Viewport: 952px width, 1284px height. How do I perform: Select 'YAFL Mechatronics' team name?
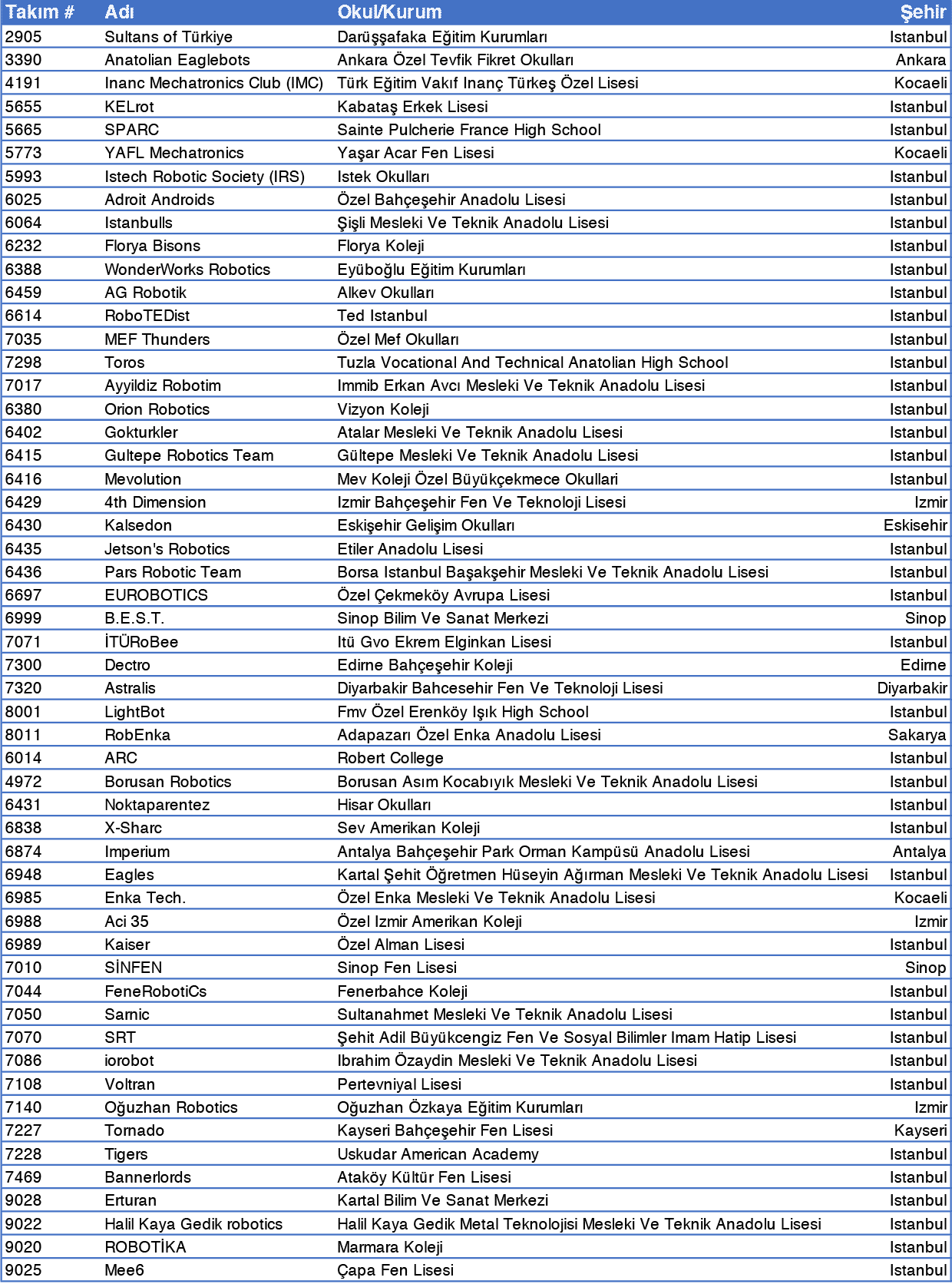(174, 153)
